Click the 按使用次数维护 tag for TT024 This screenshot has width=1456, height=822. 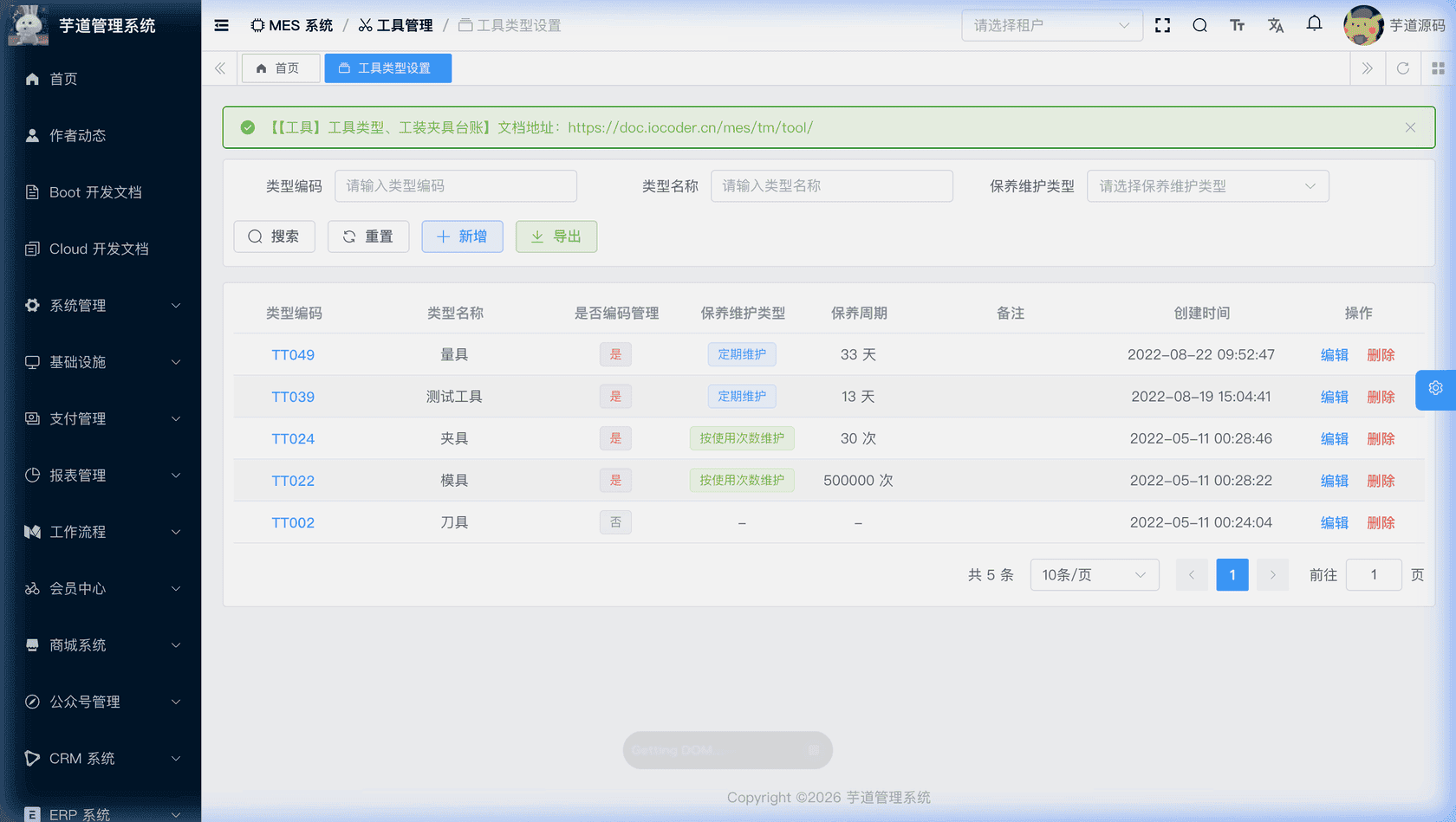742,438
